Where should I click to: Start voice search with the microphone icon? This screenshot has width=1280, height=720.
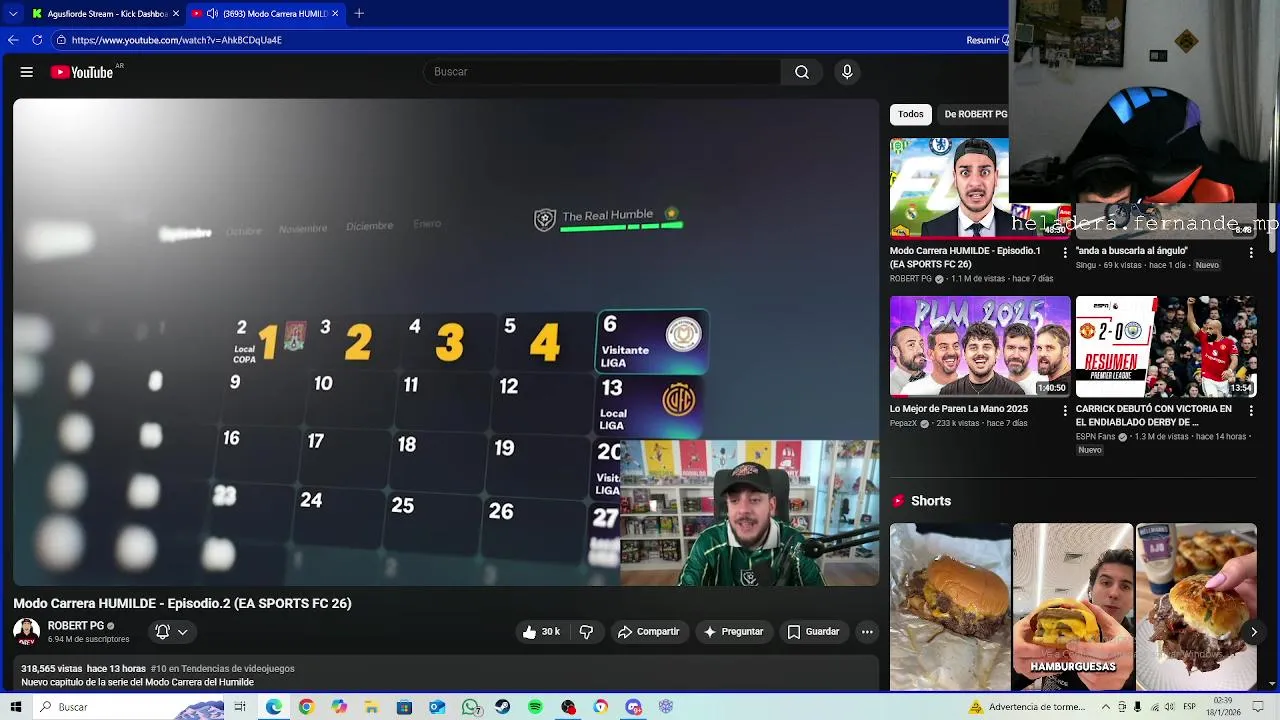click(847, 72)
